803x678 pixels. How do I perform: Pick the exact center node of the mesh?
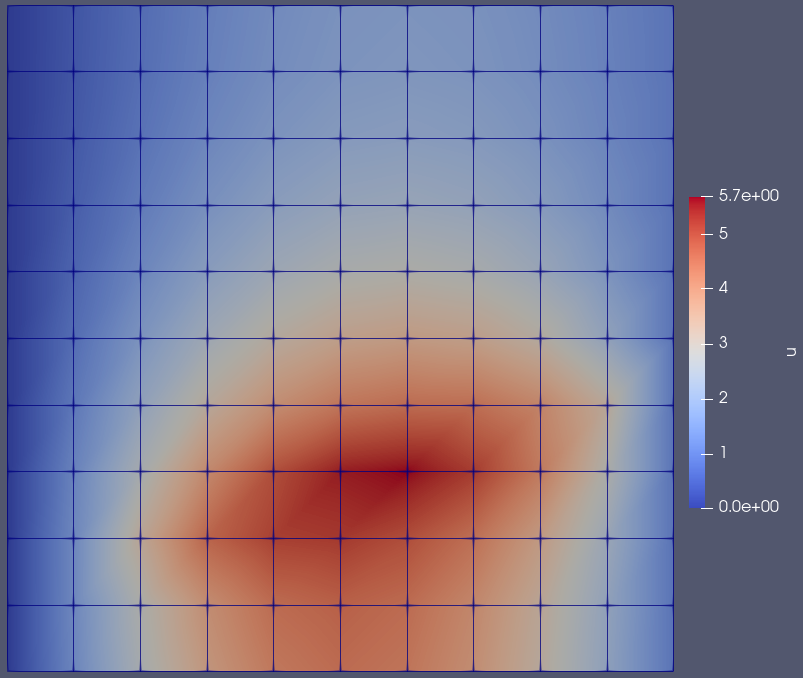coord(340,338)
